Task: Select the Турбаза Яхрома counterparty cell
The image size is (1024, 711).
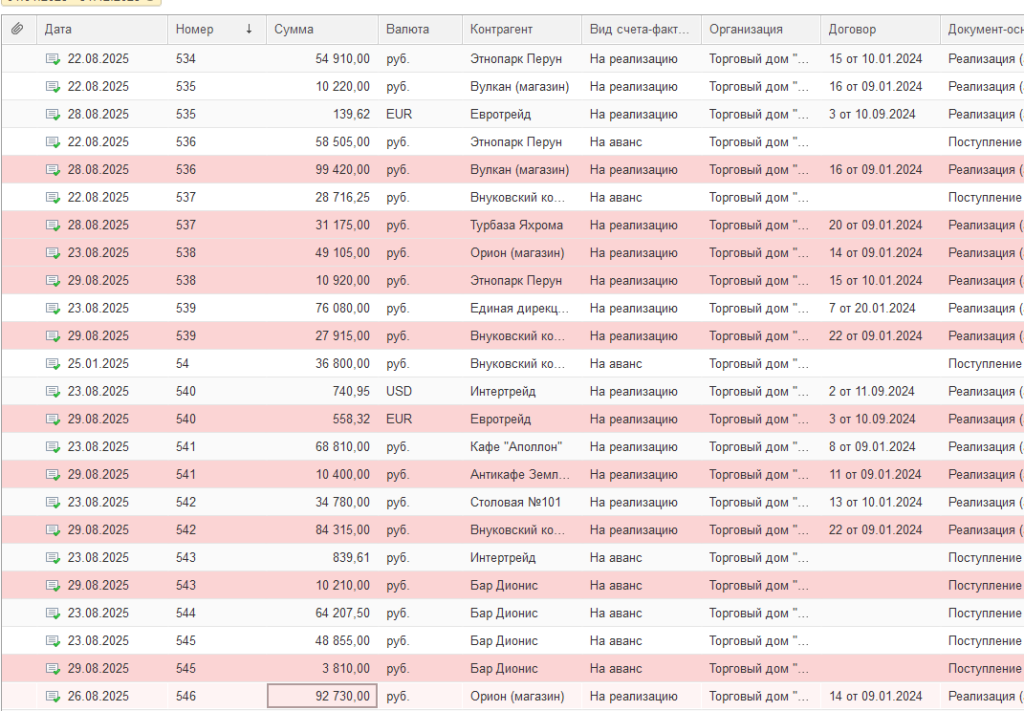Action: tap(516, 225)
